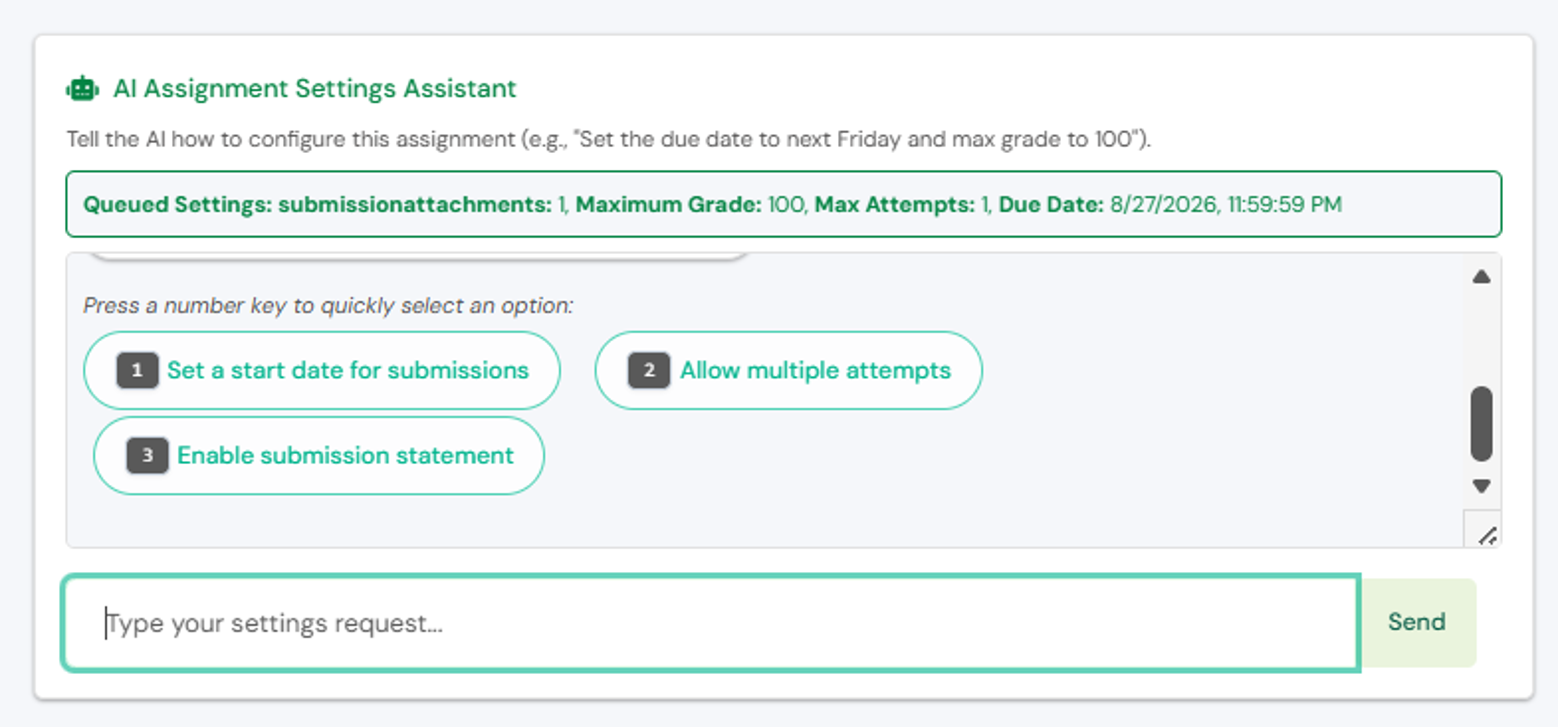Select the Enable submission statement option
Screen dimensions: 1558x727
(319, 456)
